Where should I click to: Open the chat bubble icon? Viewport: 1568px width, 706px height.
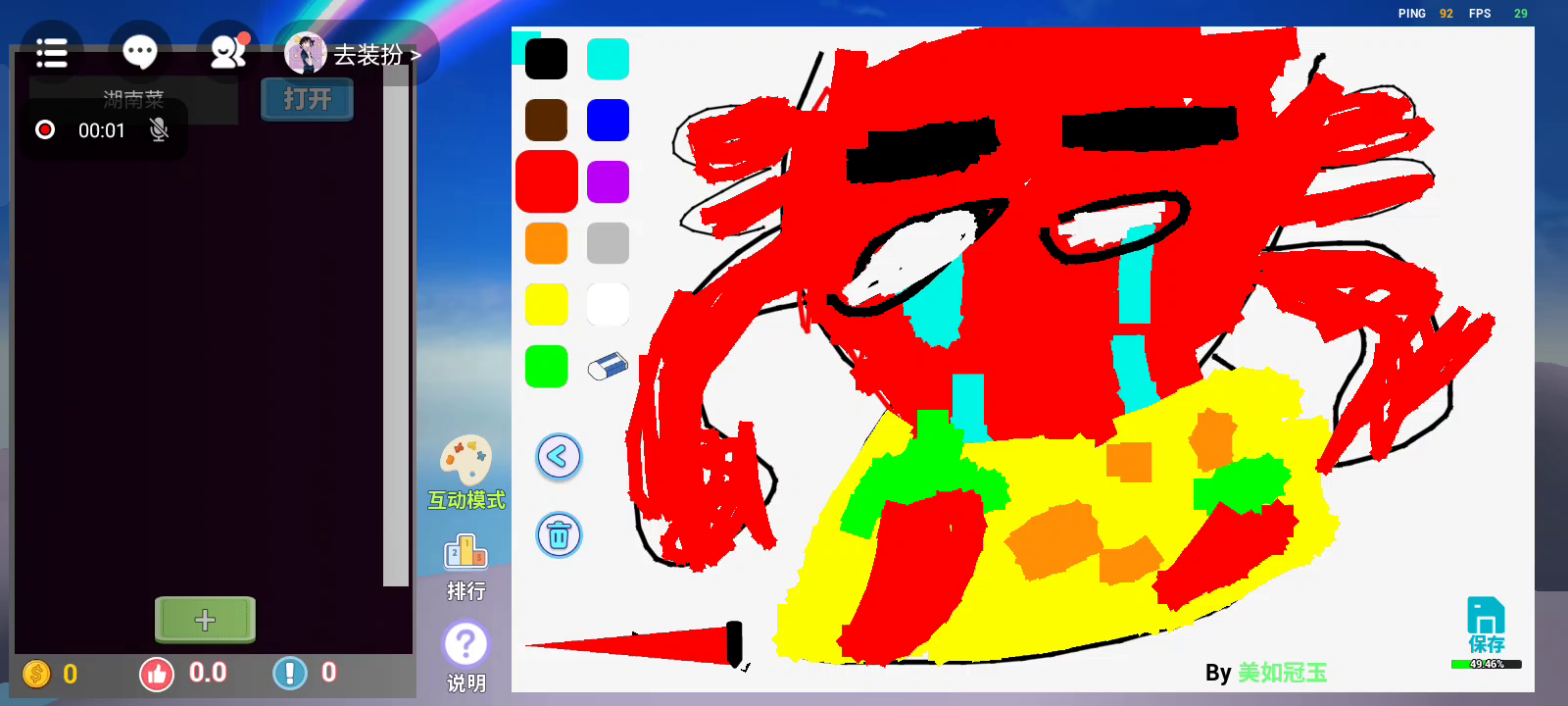pyautogui.click(x=140, y=52)
